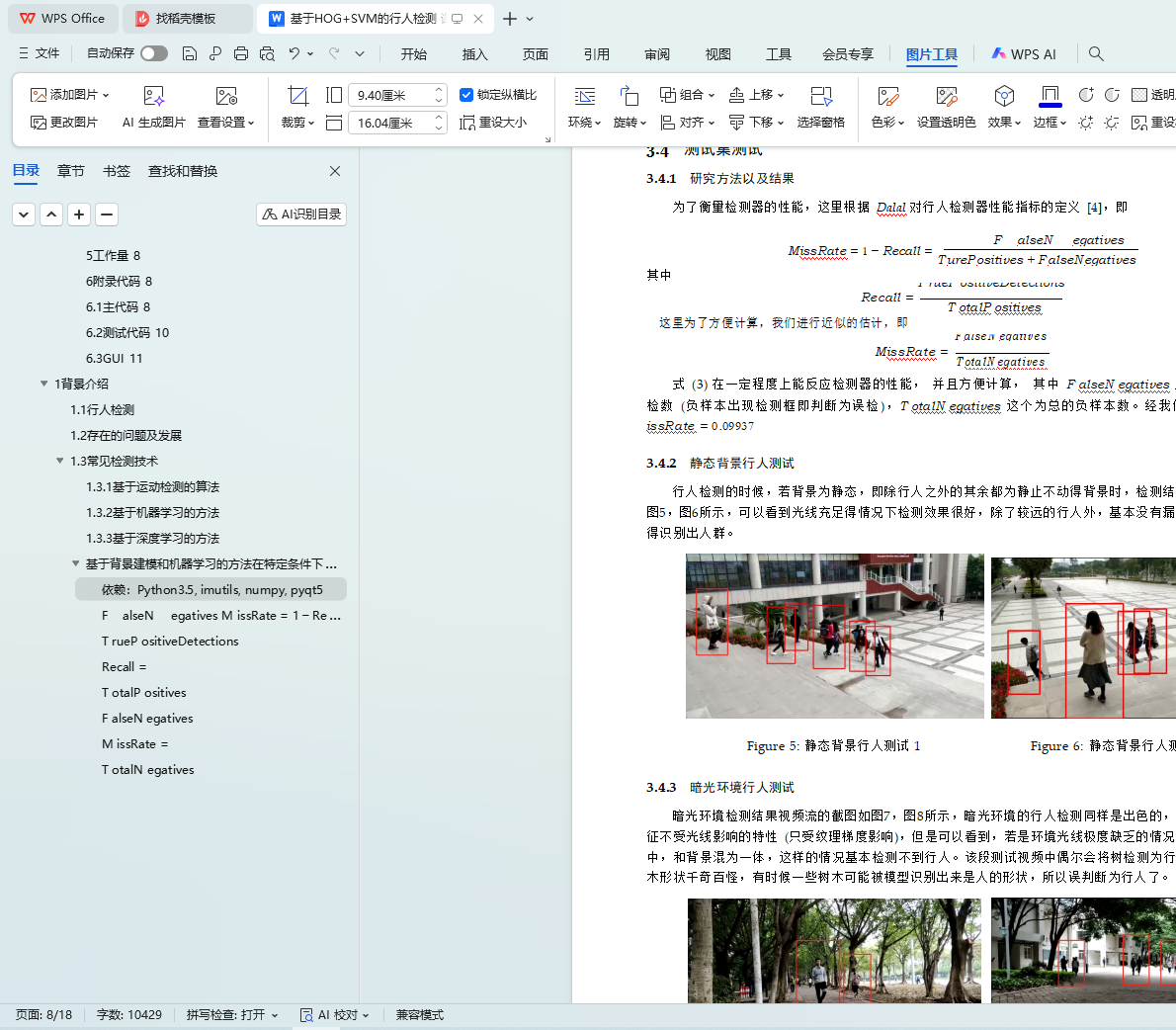The width and height of the screenshot is (1176, 1030).
Task: Click the 选择窗格 selection pane icon
Action: [x=820, y=96]
